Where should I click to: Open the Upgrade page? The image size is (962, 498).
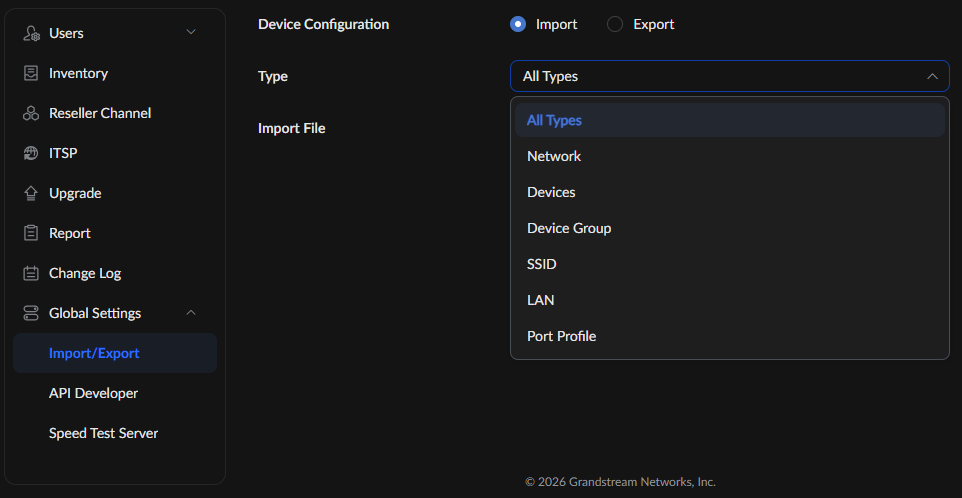[115, 193]
